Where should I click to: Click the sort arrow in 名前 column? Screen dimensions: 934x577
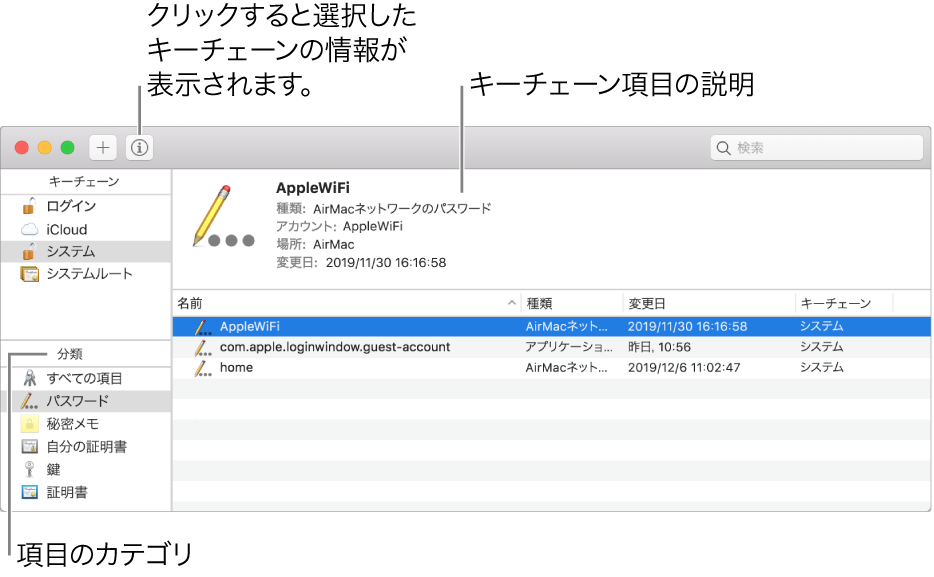(512, 303)
